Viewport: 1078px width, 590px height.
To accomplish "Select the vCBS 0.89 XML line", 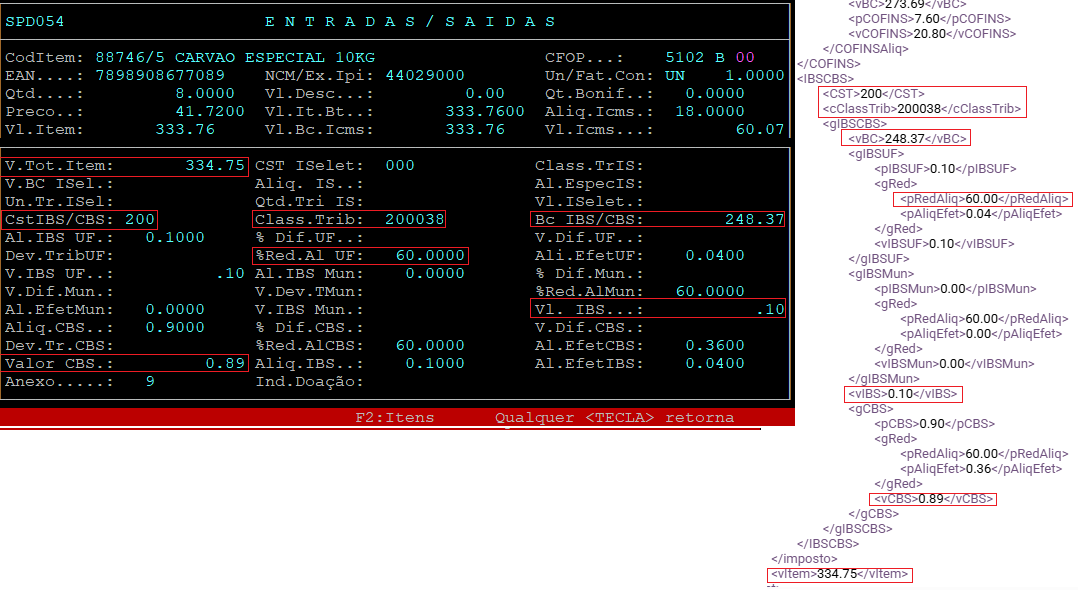I will [x=932, y=498].
